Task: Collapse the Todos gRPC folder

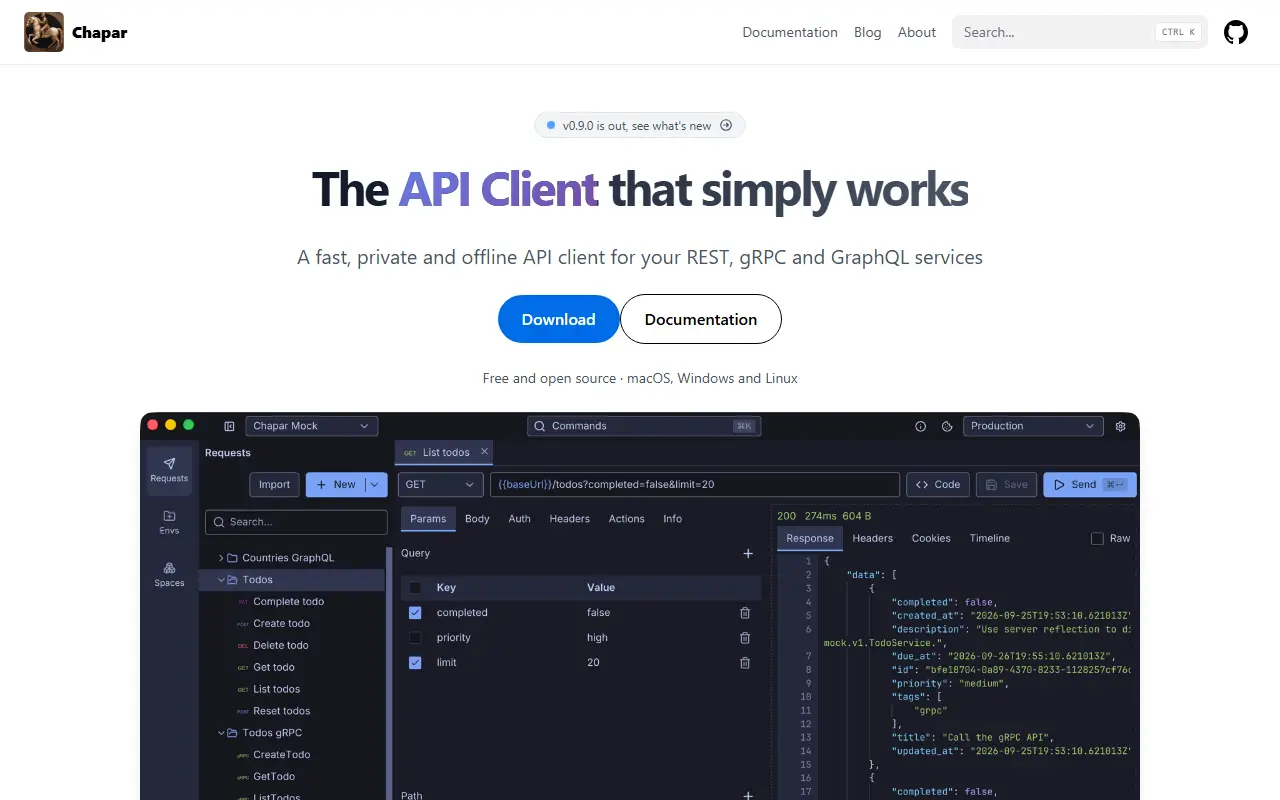Action: (221, 733)
